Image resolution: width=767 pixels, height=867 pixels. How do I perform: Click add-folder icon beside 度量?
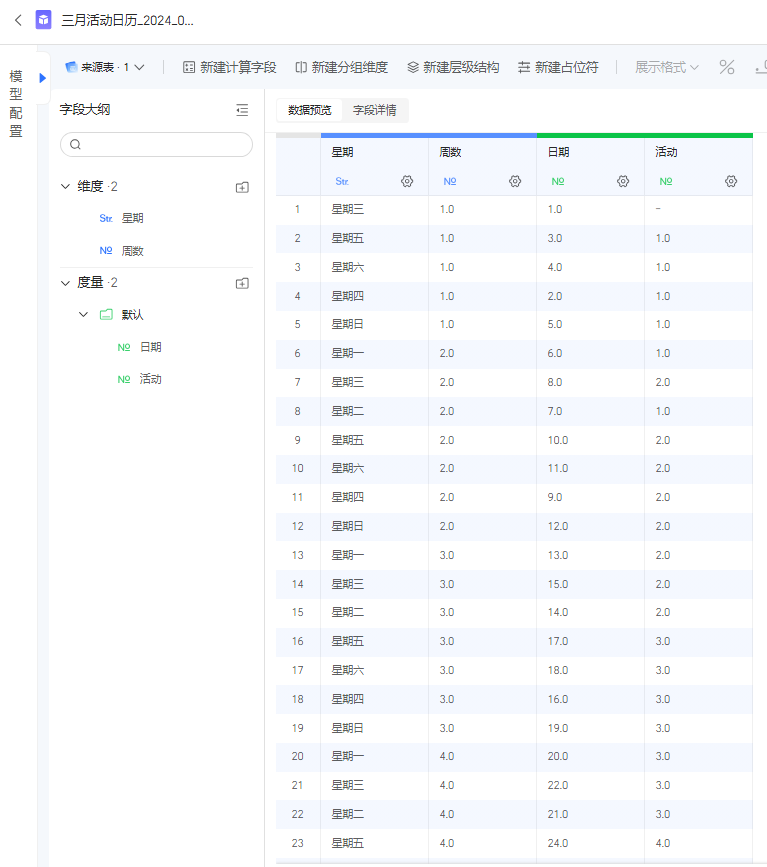pyautogui.click(x=242, y=284)
